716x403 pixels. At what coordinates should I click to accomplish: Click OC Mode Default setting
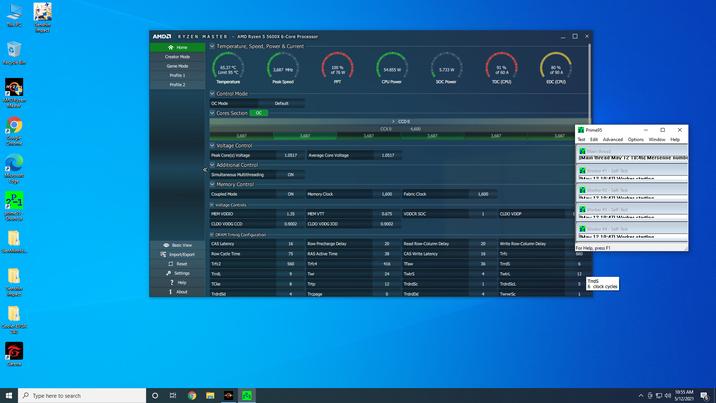pos(281,104)
